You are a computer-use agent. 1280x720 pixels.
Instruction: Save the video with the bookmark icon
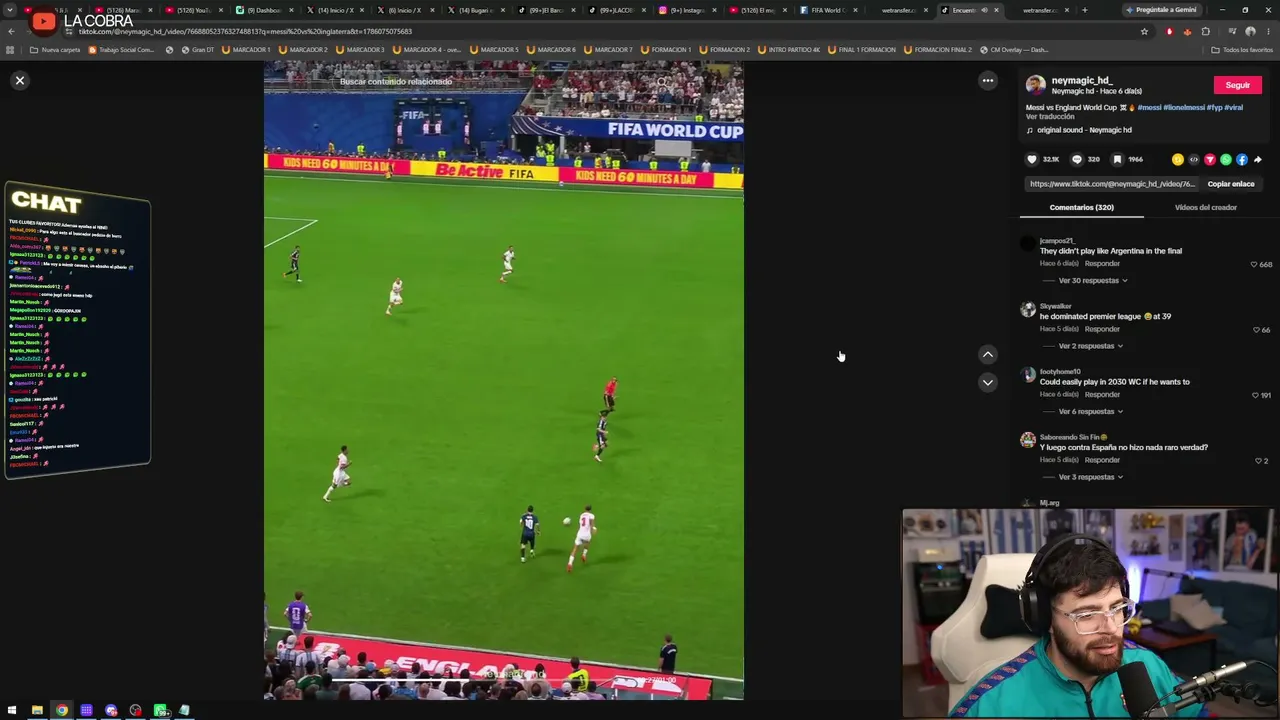click(1118, 159)
